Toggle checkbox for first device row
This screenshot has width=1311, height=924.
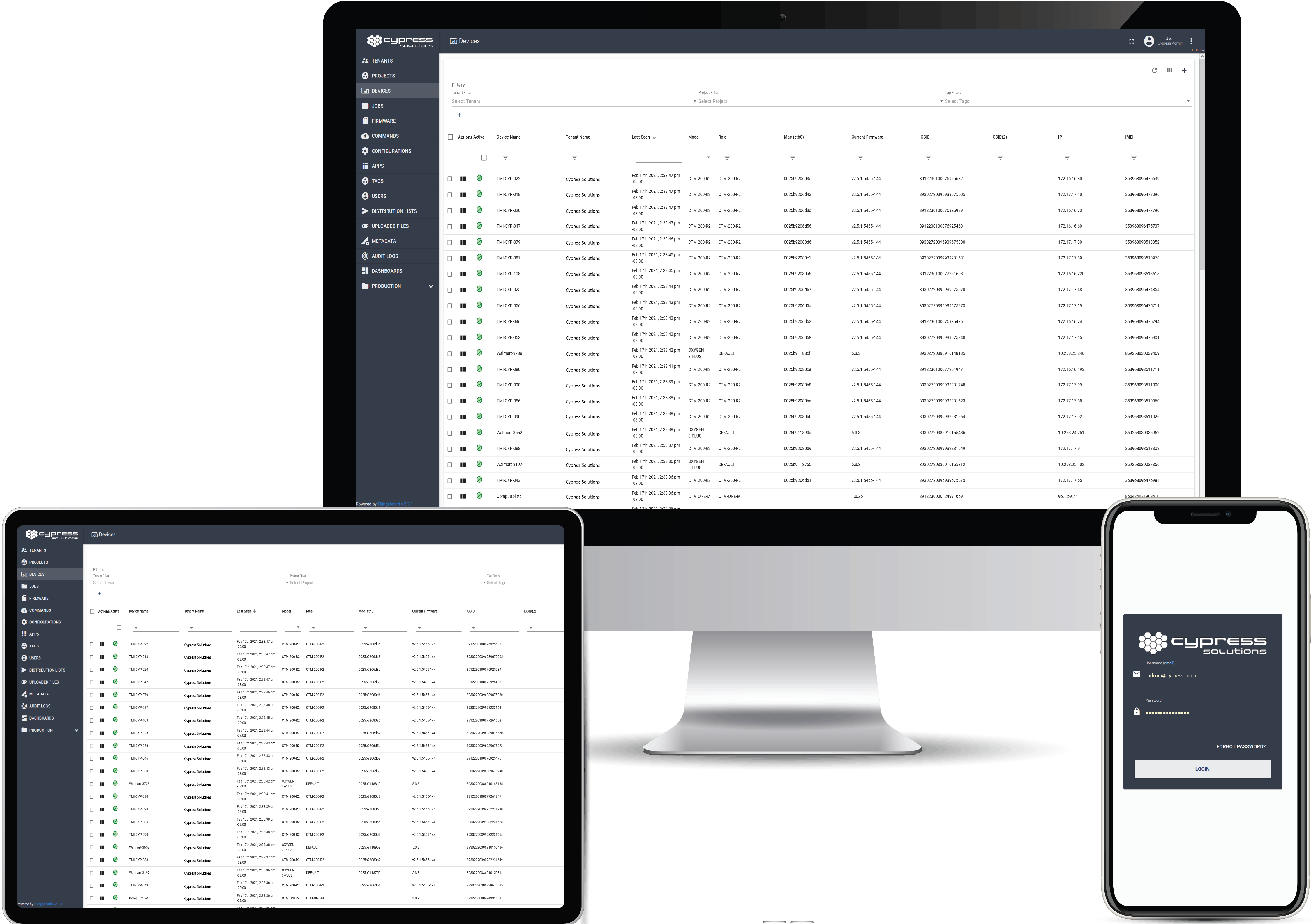point(450,178)
